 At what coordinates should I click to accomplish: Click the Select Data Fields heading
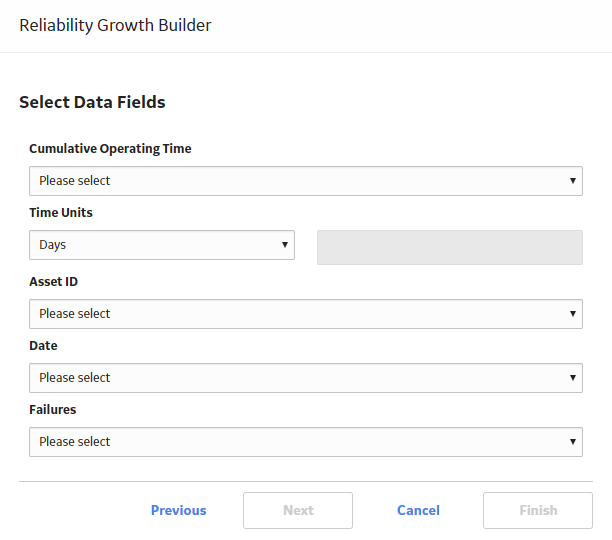coord(92,102)
